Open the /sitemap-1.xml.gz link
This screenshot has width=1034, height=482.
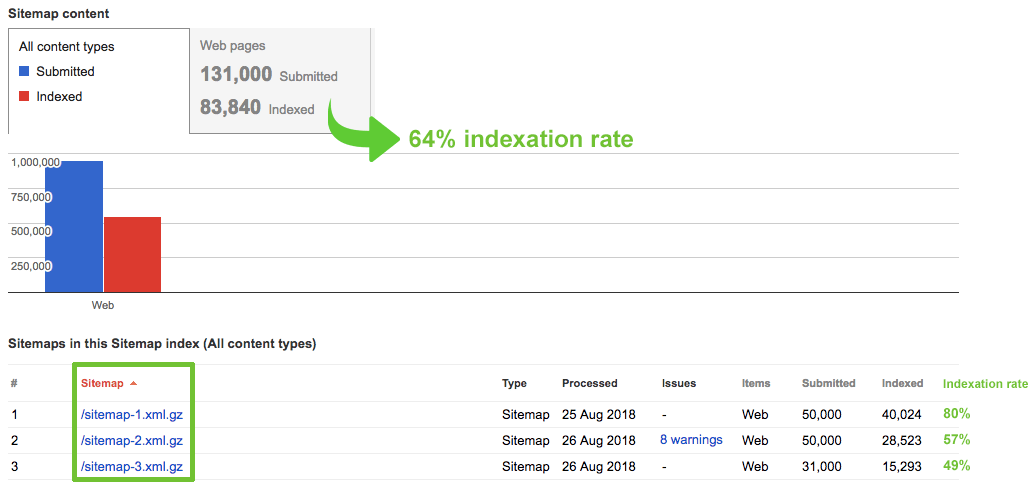[131, 414]
